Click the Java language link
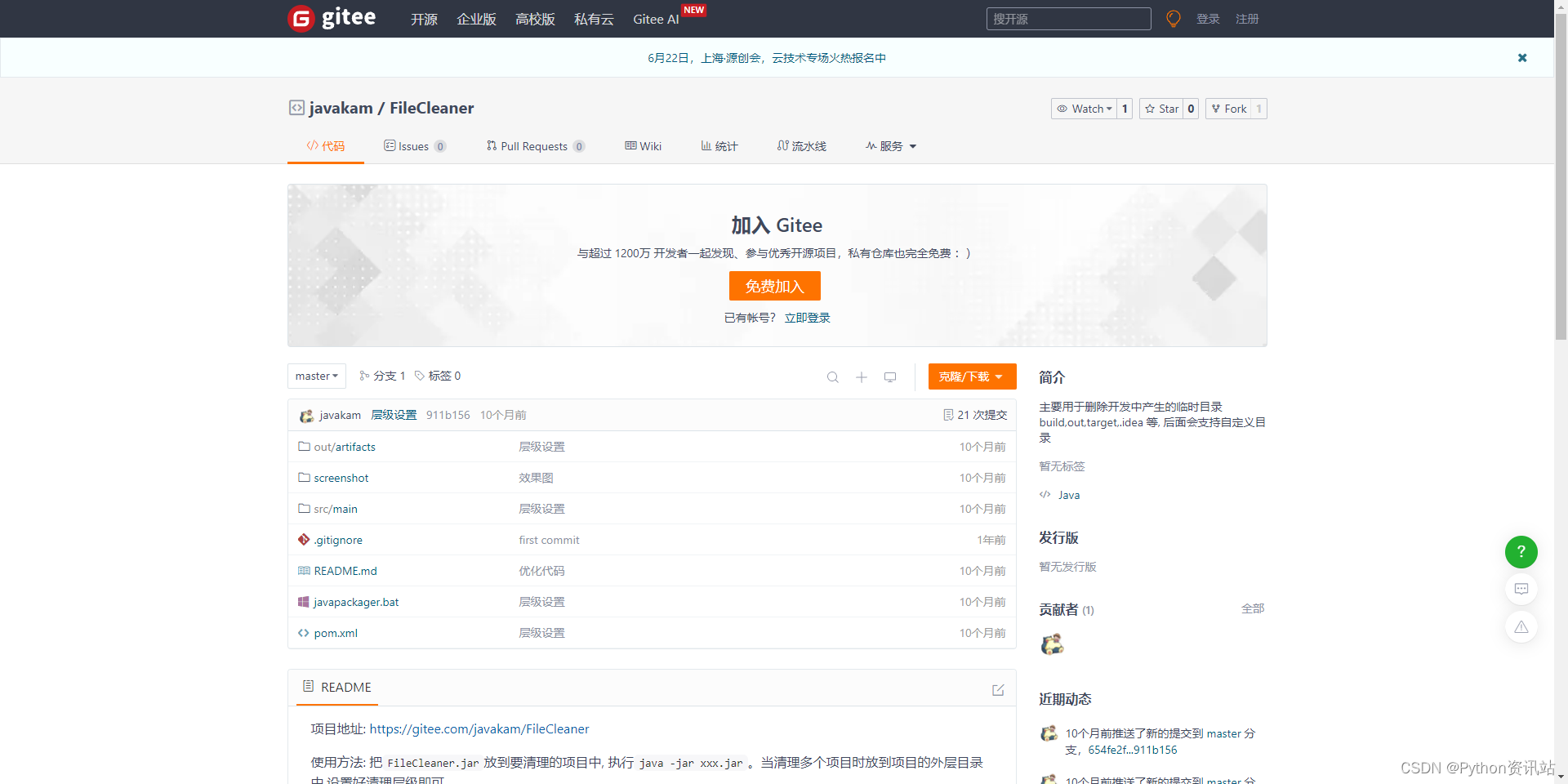 point(1069,495)
